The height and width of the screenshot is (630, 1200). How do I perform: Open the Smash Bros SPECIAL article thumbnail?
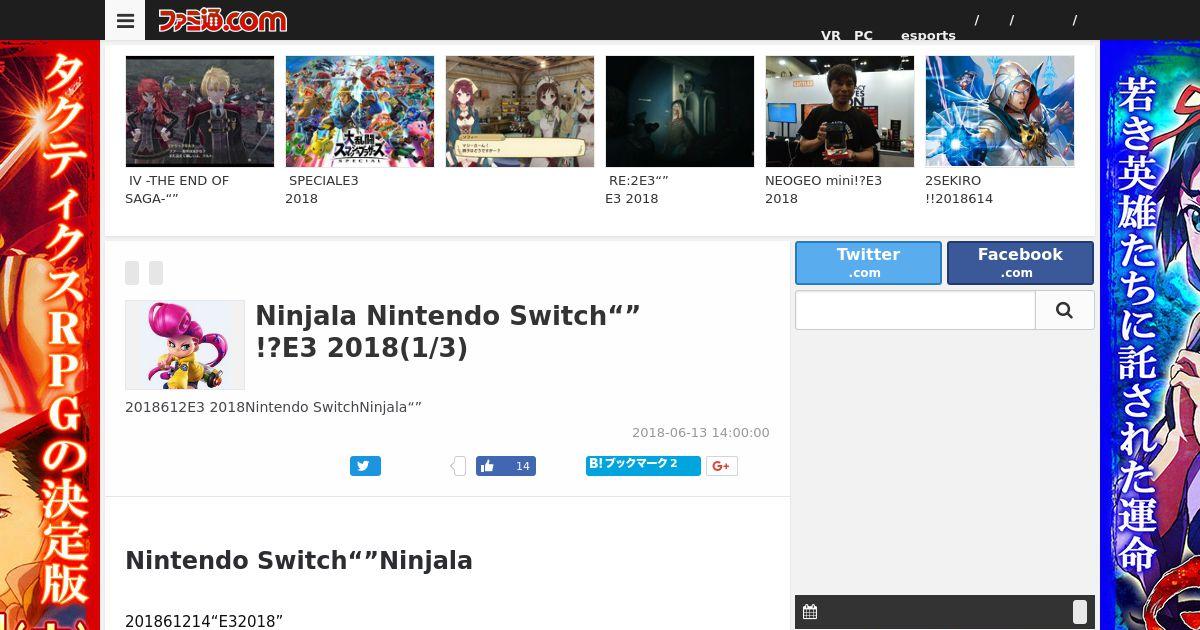(x=360, y=111)
